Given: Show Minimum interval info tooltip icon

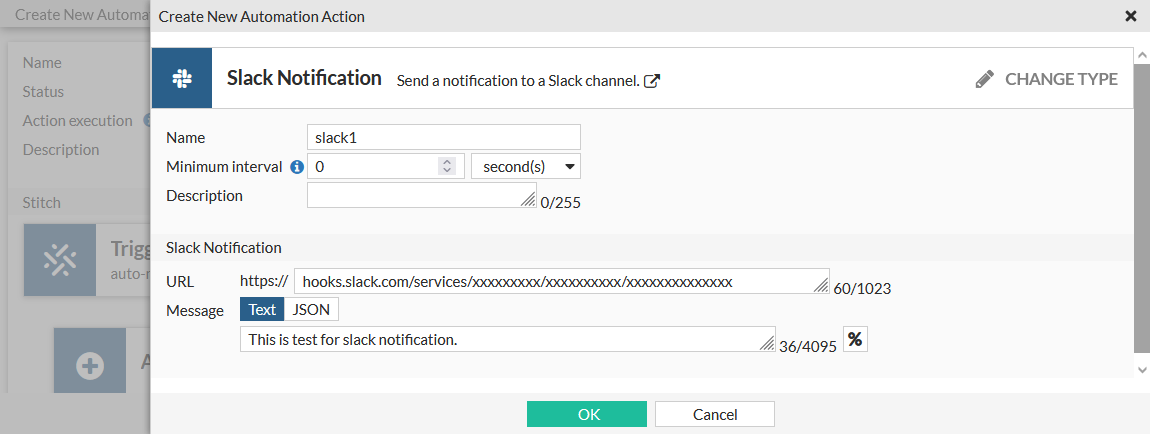Looking at the screenshot, I should tap(297, 167).
